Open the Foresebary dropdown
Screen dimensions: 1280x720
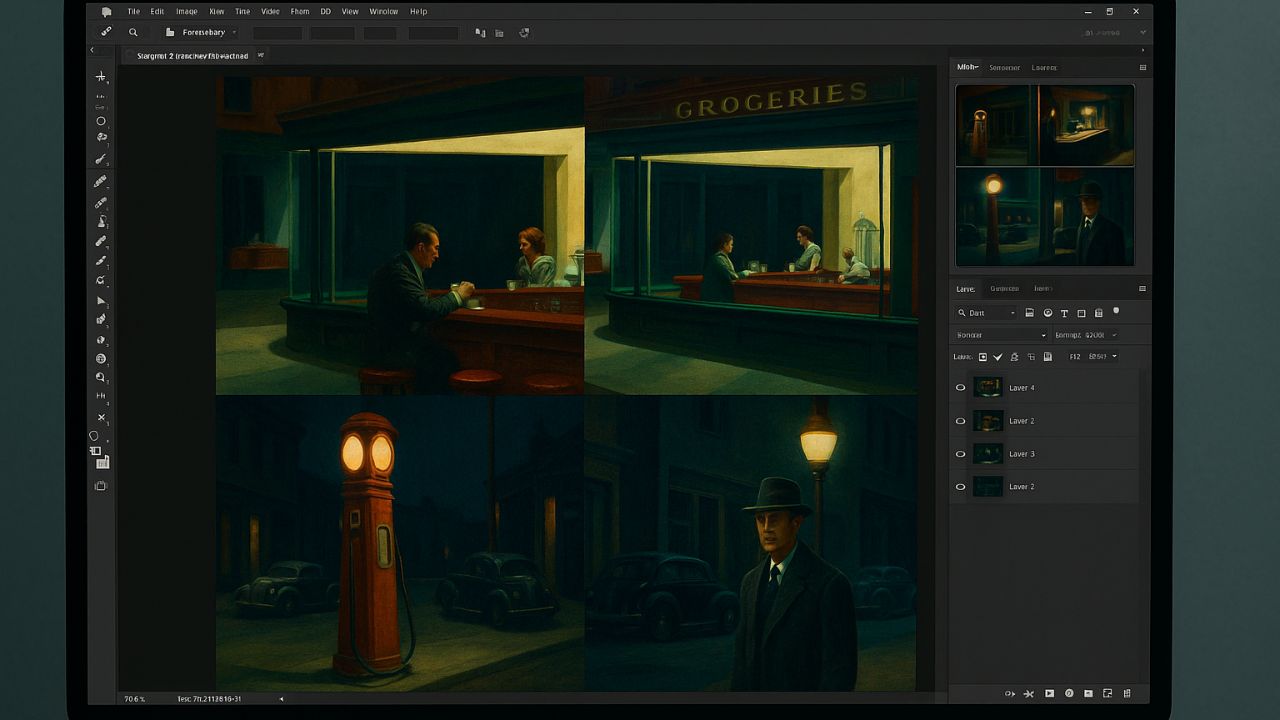[200, 33]
